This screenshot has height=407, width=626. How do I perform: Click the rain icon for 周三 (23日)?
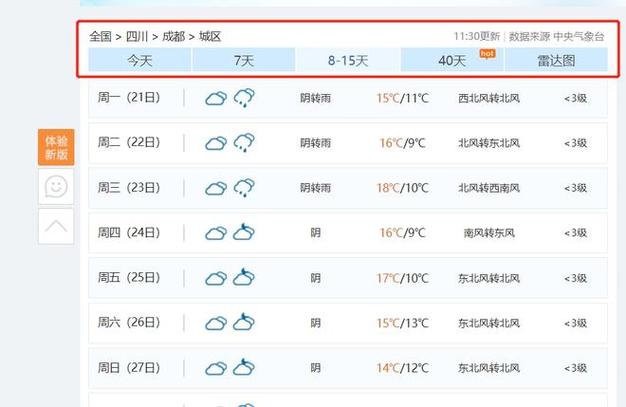coord(244,187)
